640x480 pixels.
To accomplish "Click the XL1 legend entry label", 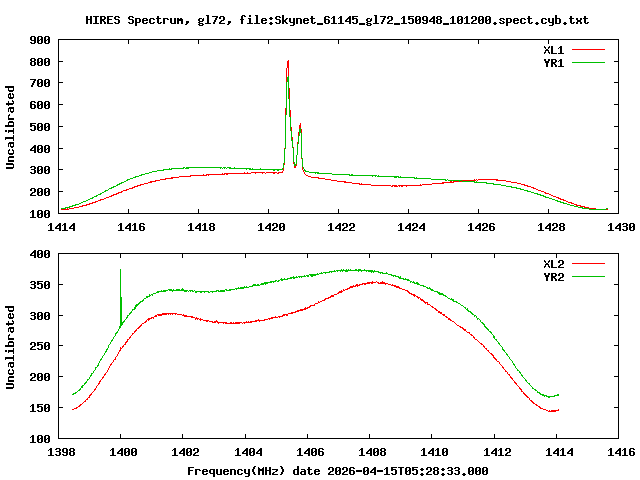I will click(553, 49).
